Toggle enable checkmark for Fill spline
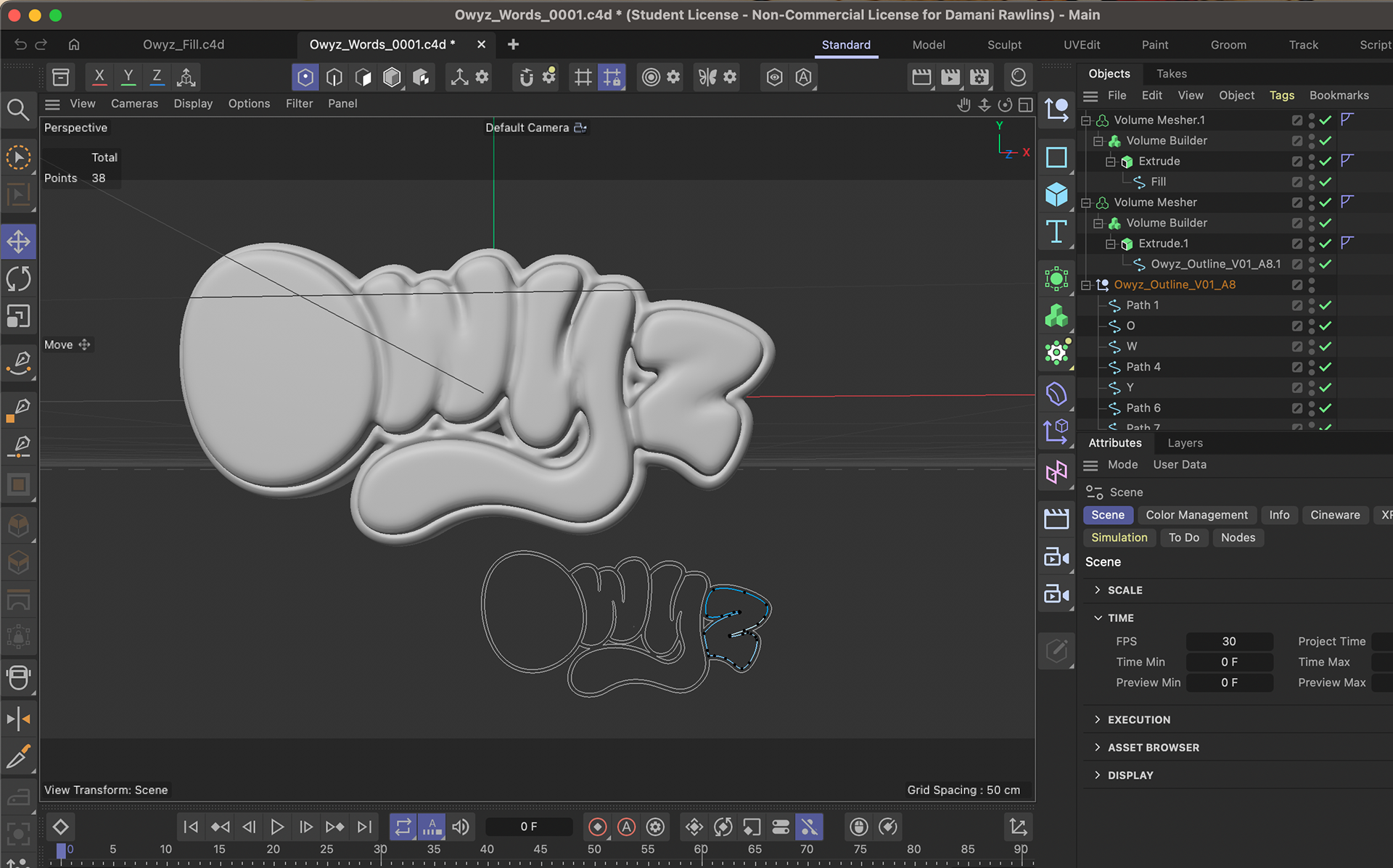Image resolution: width=1393 pixels, height=868 pixels. (x=1326, y=182)
